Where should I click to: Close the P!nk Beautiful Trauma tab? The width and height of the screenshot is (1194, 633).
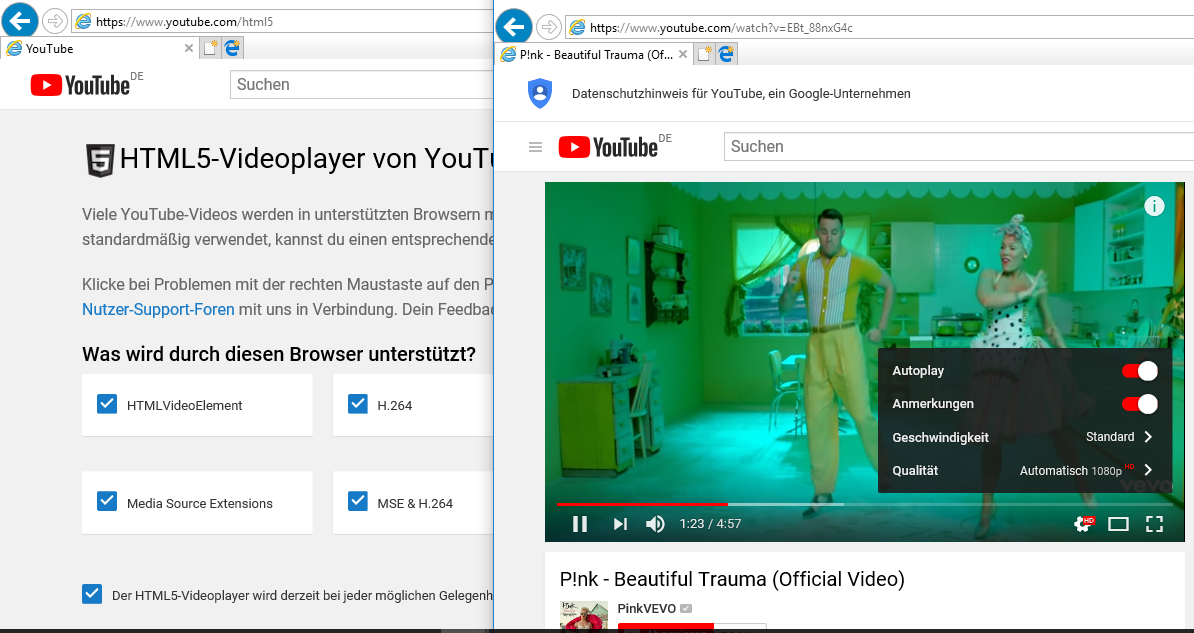(683, 54)
